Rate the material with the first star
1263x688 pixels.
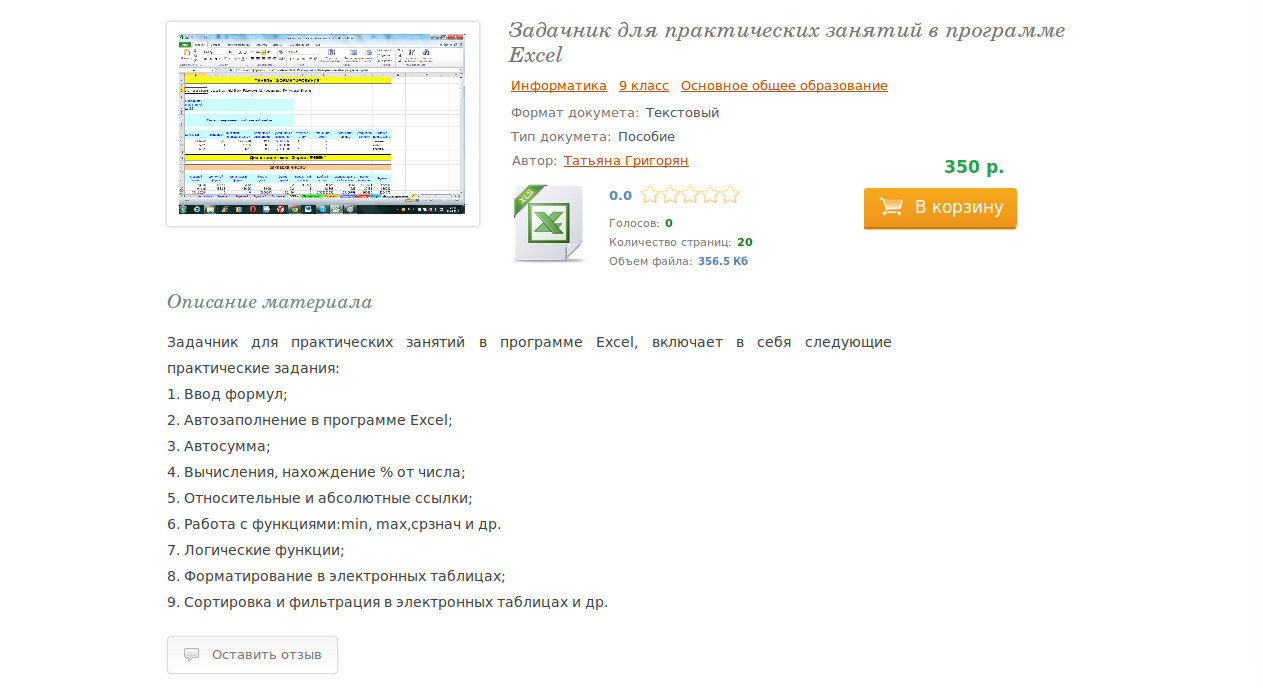[x=650, y=194]
